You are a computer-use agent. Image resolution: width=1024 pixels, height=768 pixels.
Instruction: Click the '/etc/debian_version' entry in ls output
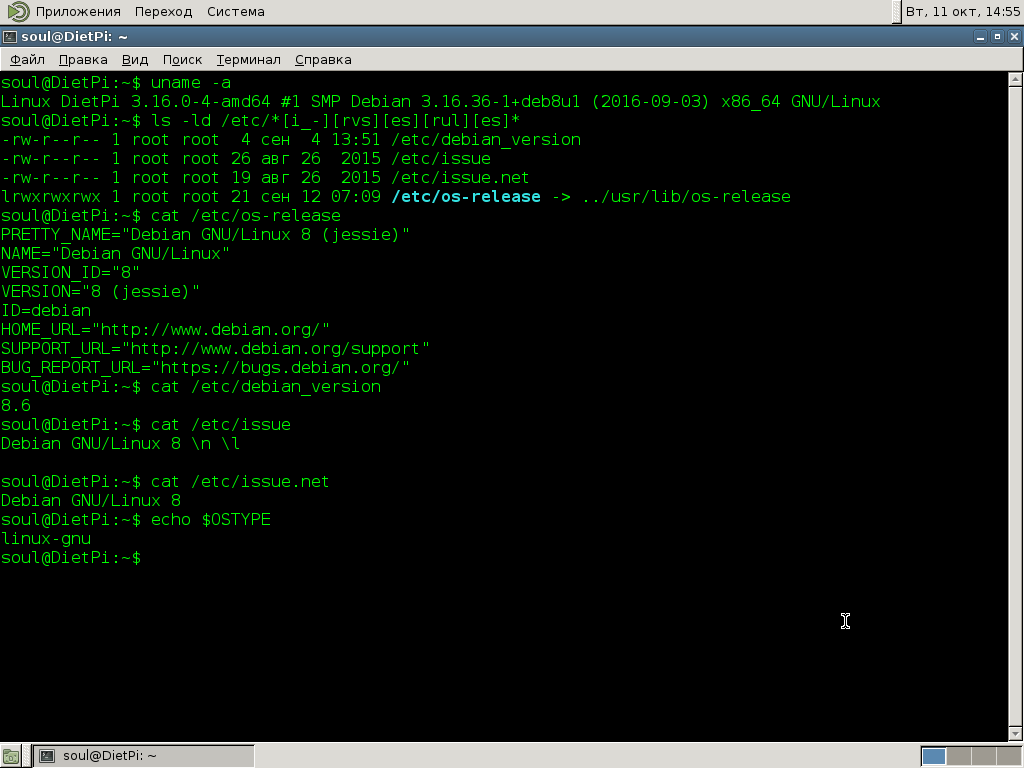486,140
